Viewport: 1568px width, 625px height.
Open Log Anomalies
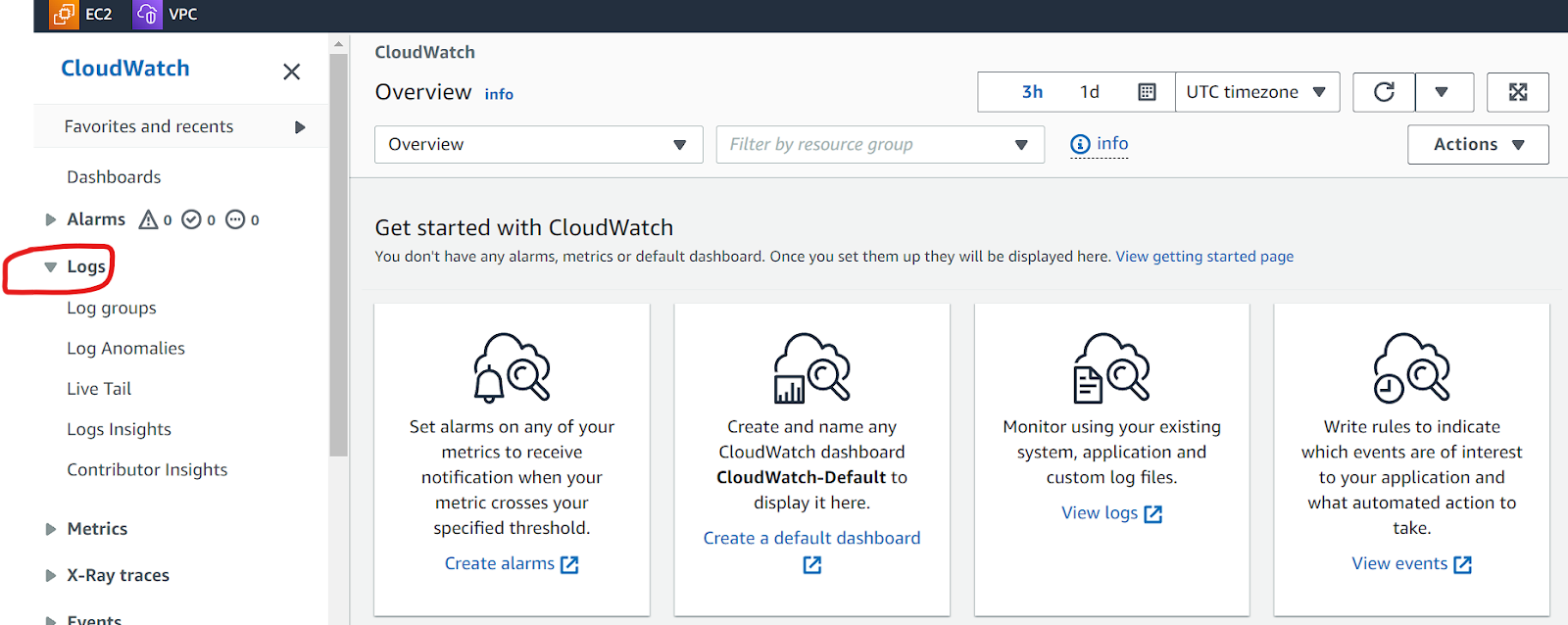click(x=125, y=349)
